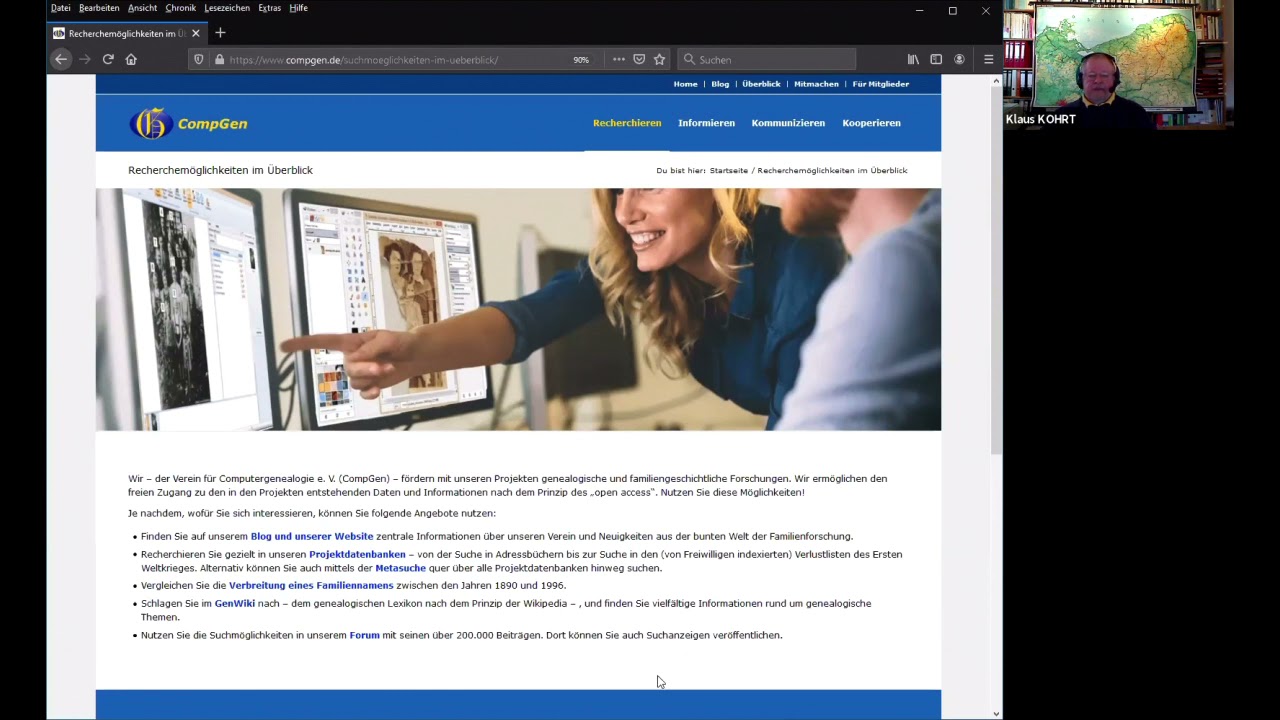The height and width of the screenshot is (720, 1280).
Task: Click the hero banner image
Action: coord(518,309)
